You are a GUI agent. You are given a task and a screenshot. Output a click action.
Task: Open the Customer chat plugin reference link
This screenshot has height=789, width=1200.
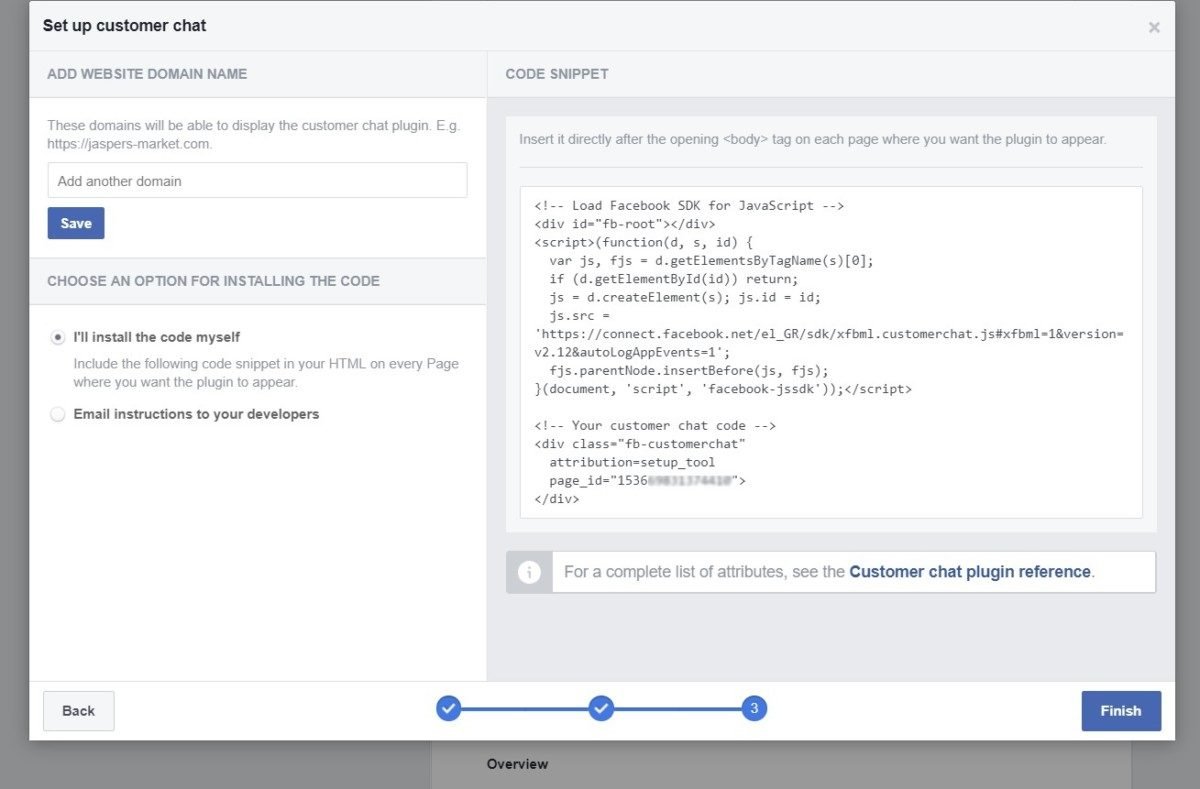[970, 572]
